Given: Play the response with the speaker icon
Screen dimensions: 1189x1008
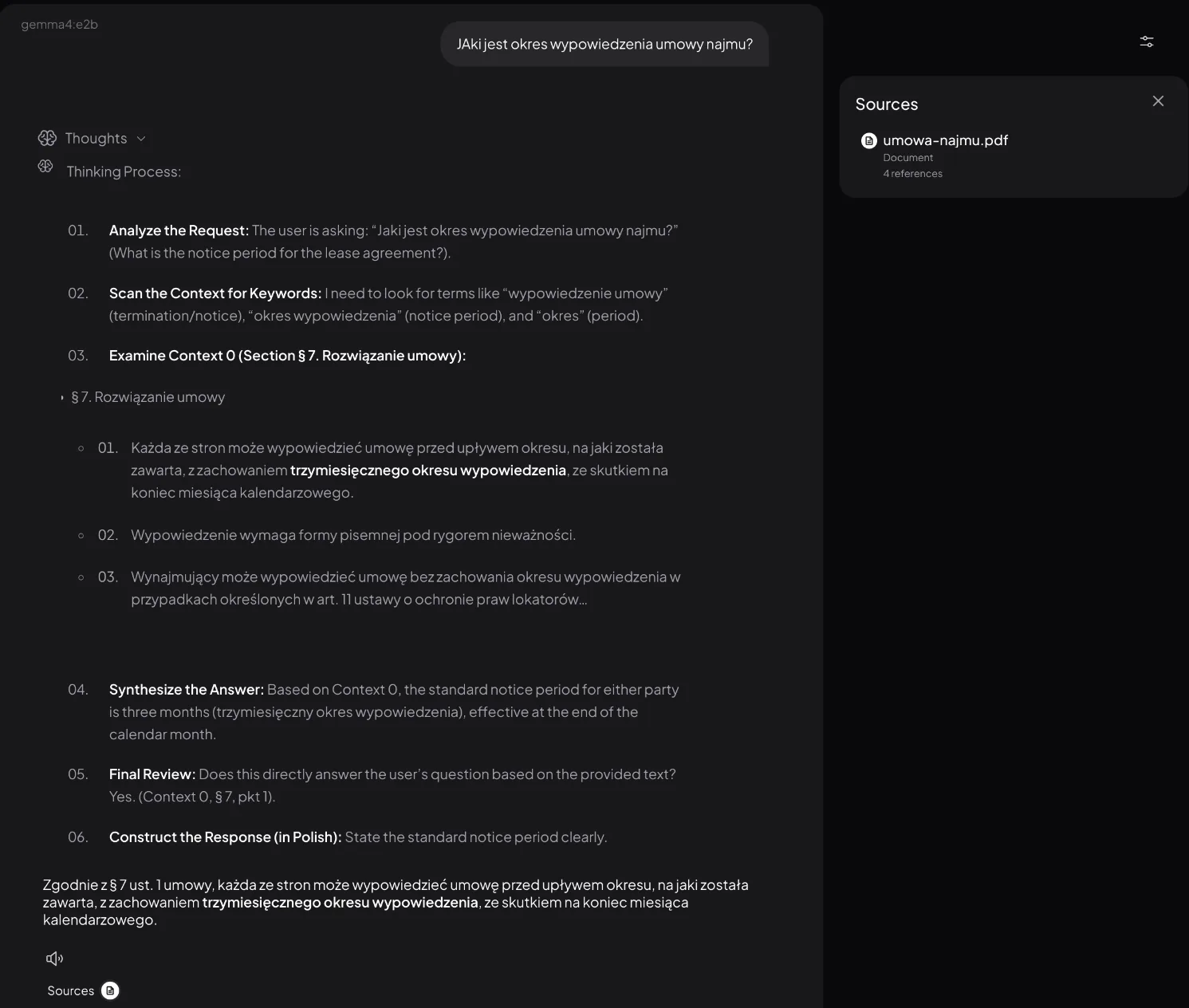Looking at the screenshot, I should [55, 959].
